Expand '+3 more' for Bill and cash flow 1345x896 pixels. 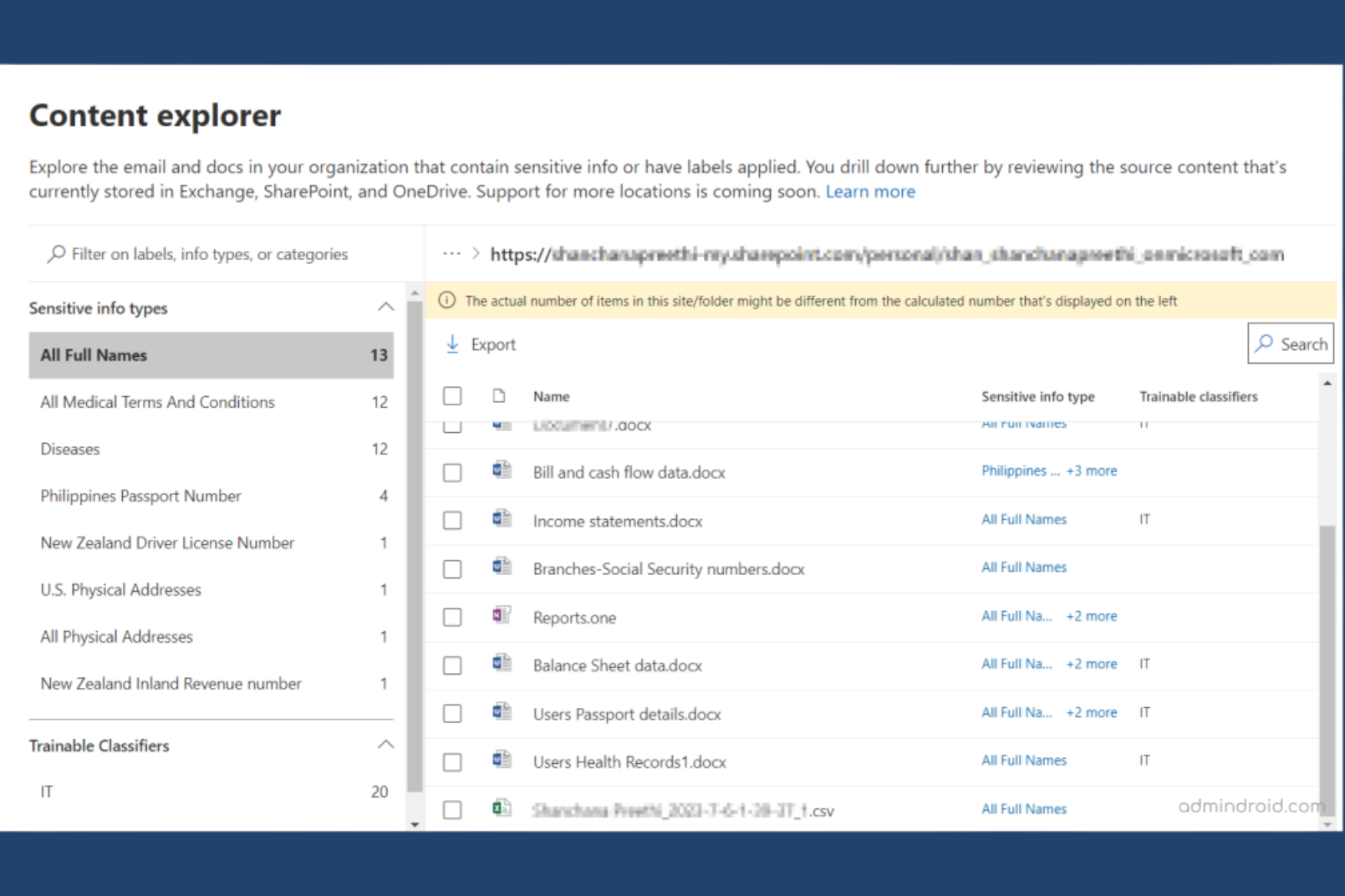pyautogui.click(x=1091, y=471)
